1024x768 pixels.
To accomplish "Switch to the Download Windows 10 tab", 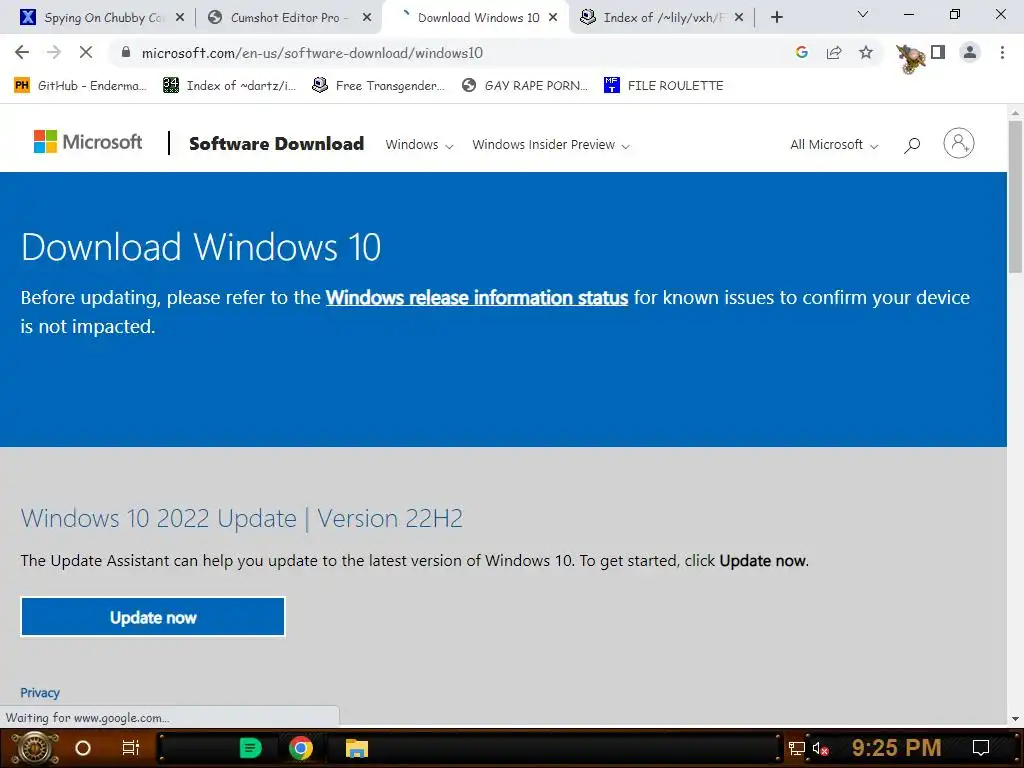I will click(x=475, y=18).
